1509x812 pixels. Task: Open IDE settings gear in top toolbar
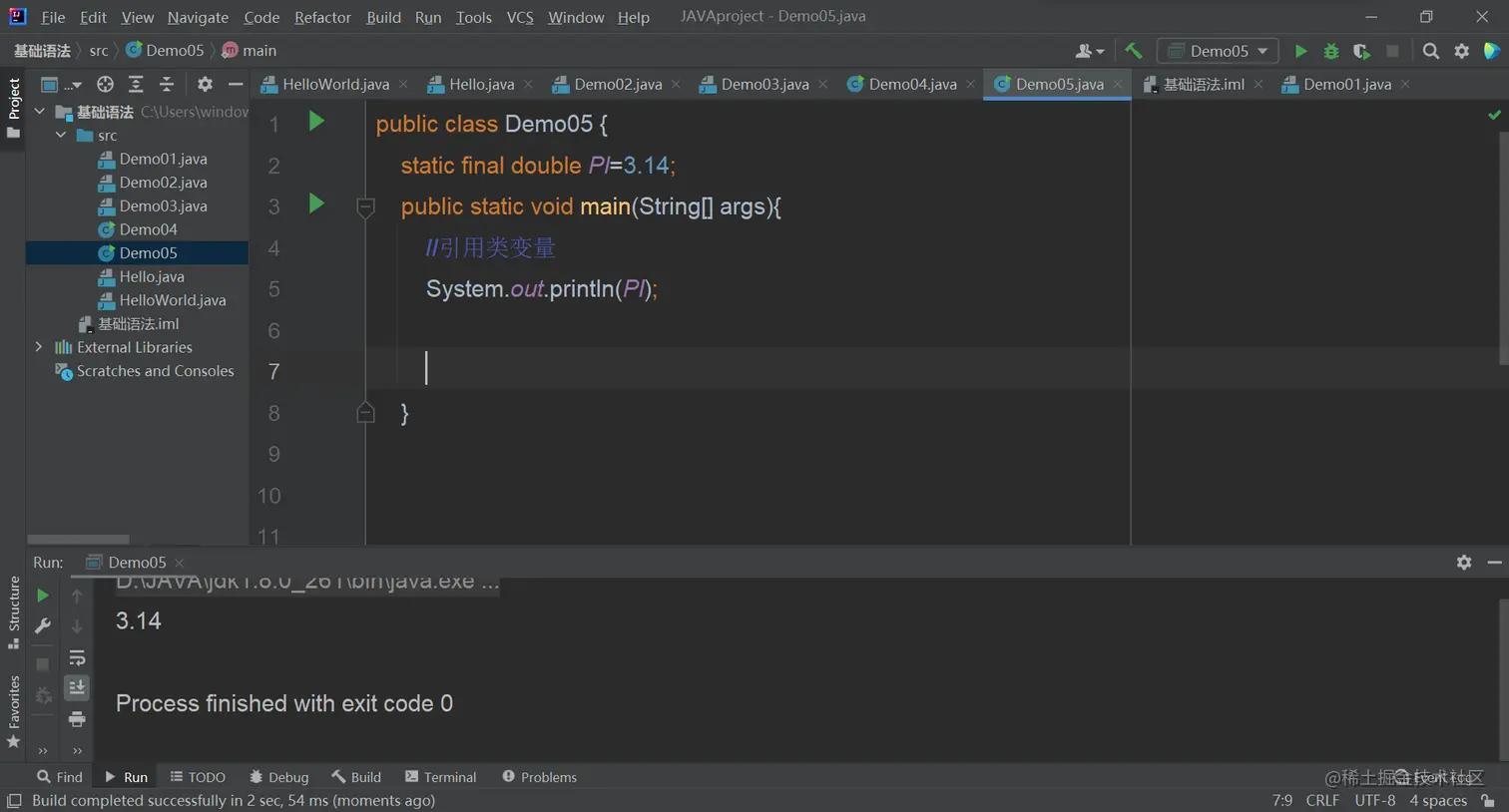coord(1462,51)
